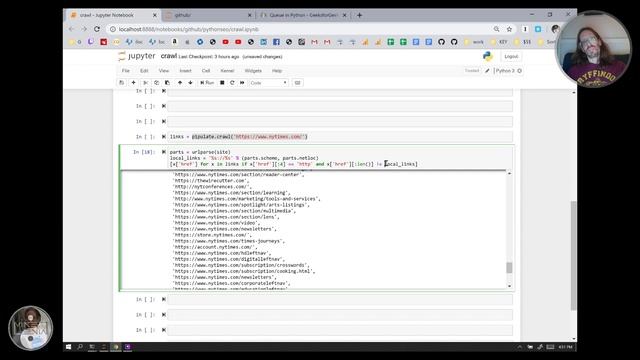Click the Jupyter logo

coord(136,56)
